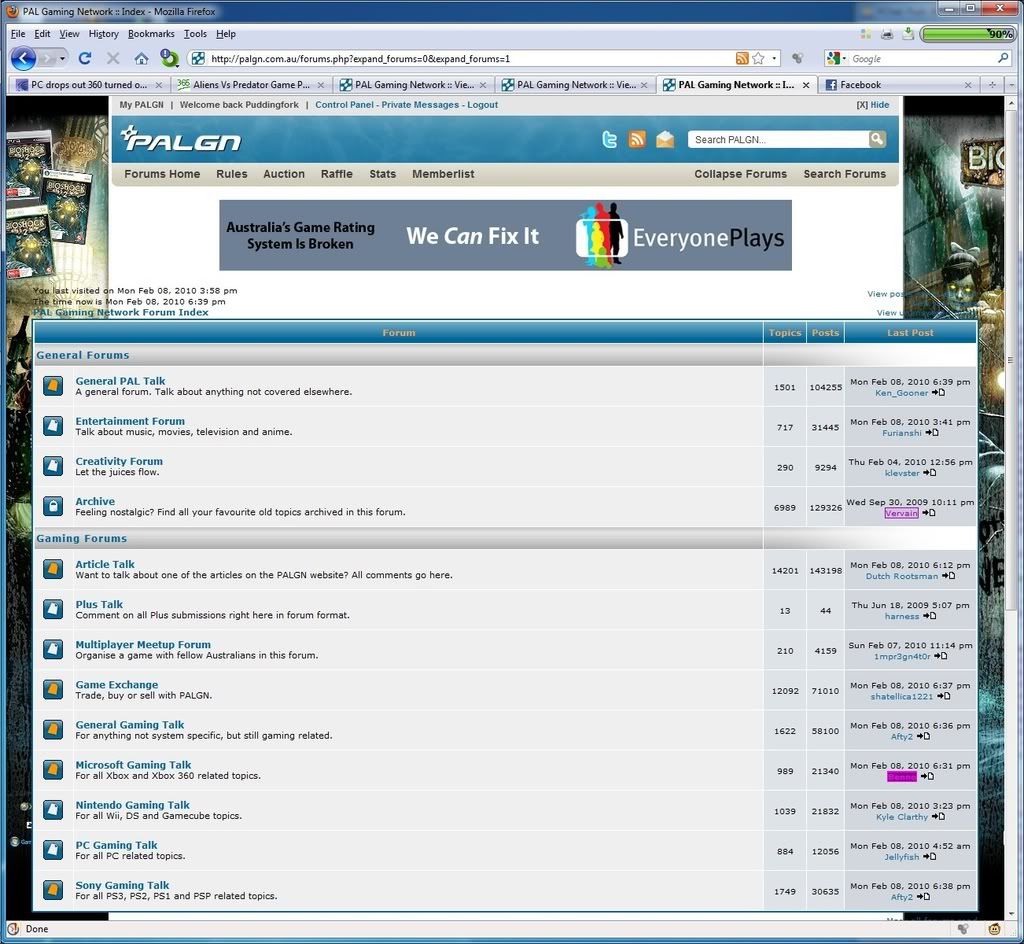1024x944 pixels.
Task: Open the Rules page
Action: pyautogui.click(x=232, y=174)
